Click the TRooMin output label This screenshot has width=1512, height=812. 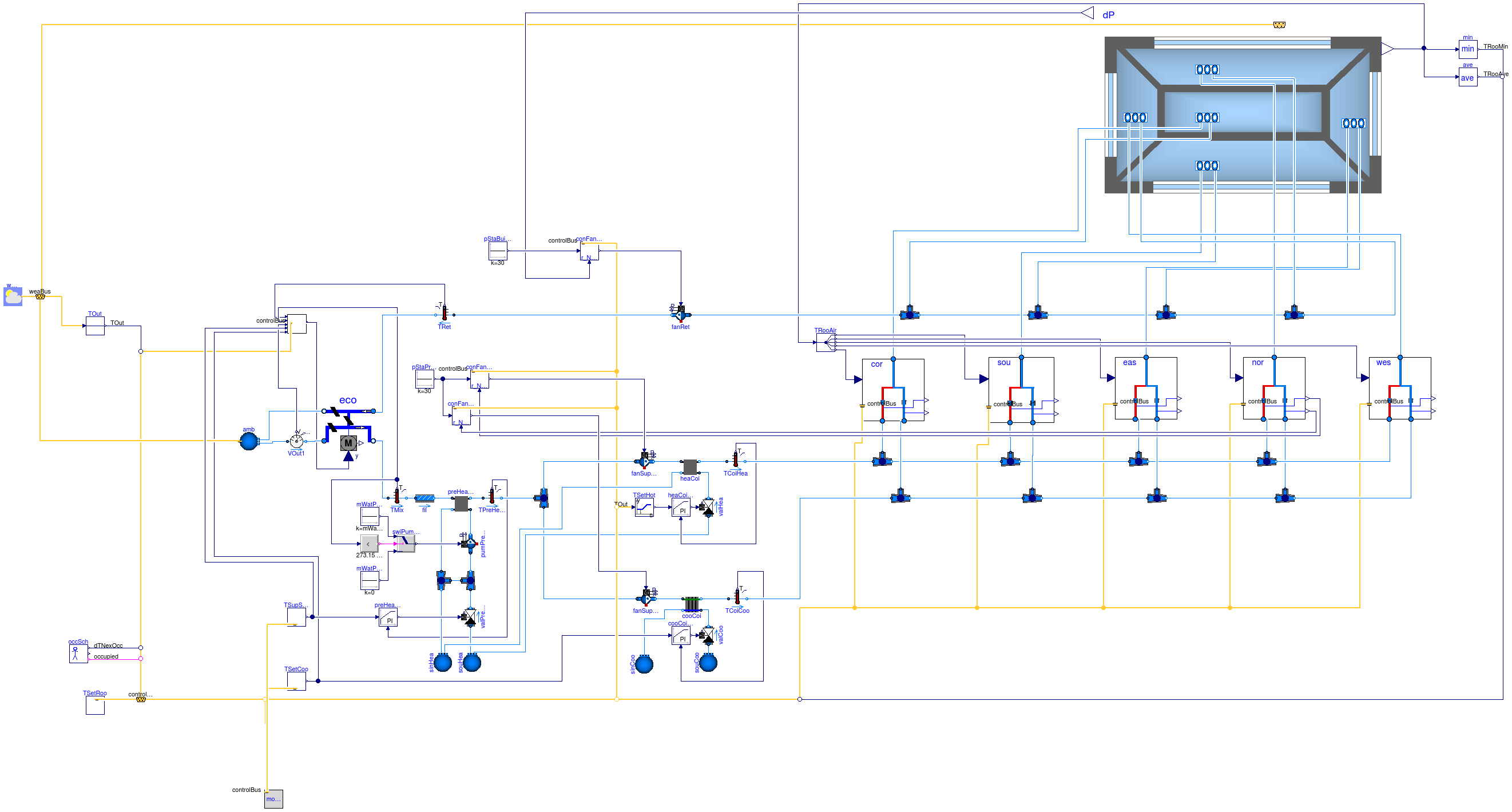click(1495, 46)
